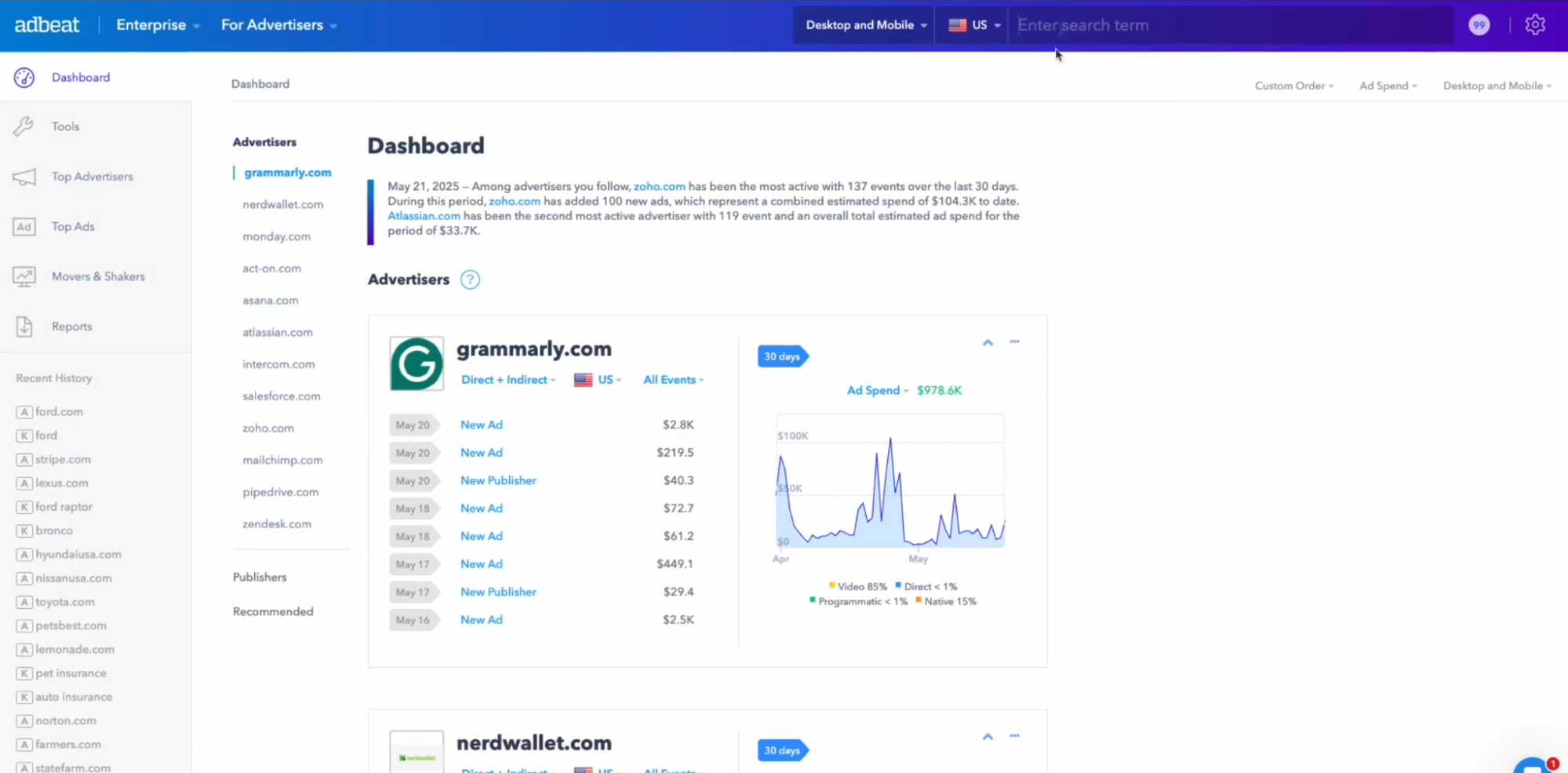The width and height of the screenshot is (1568, 773).
Task: Click the Advertisers help question mark icon
Action: pos(470,279)
